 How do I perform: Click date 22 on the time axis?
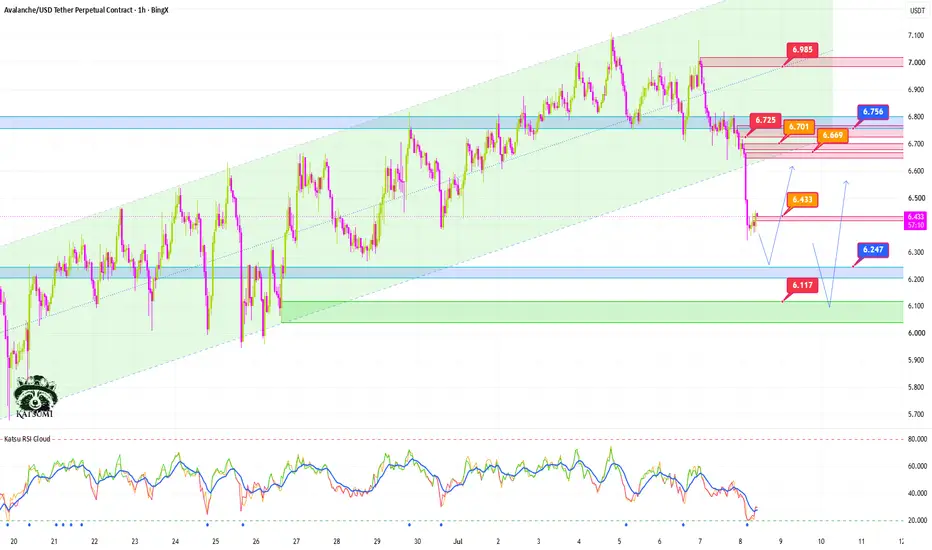(95, 542)
